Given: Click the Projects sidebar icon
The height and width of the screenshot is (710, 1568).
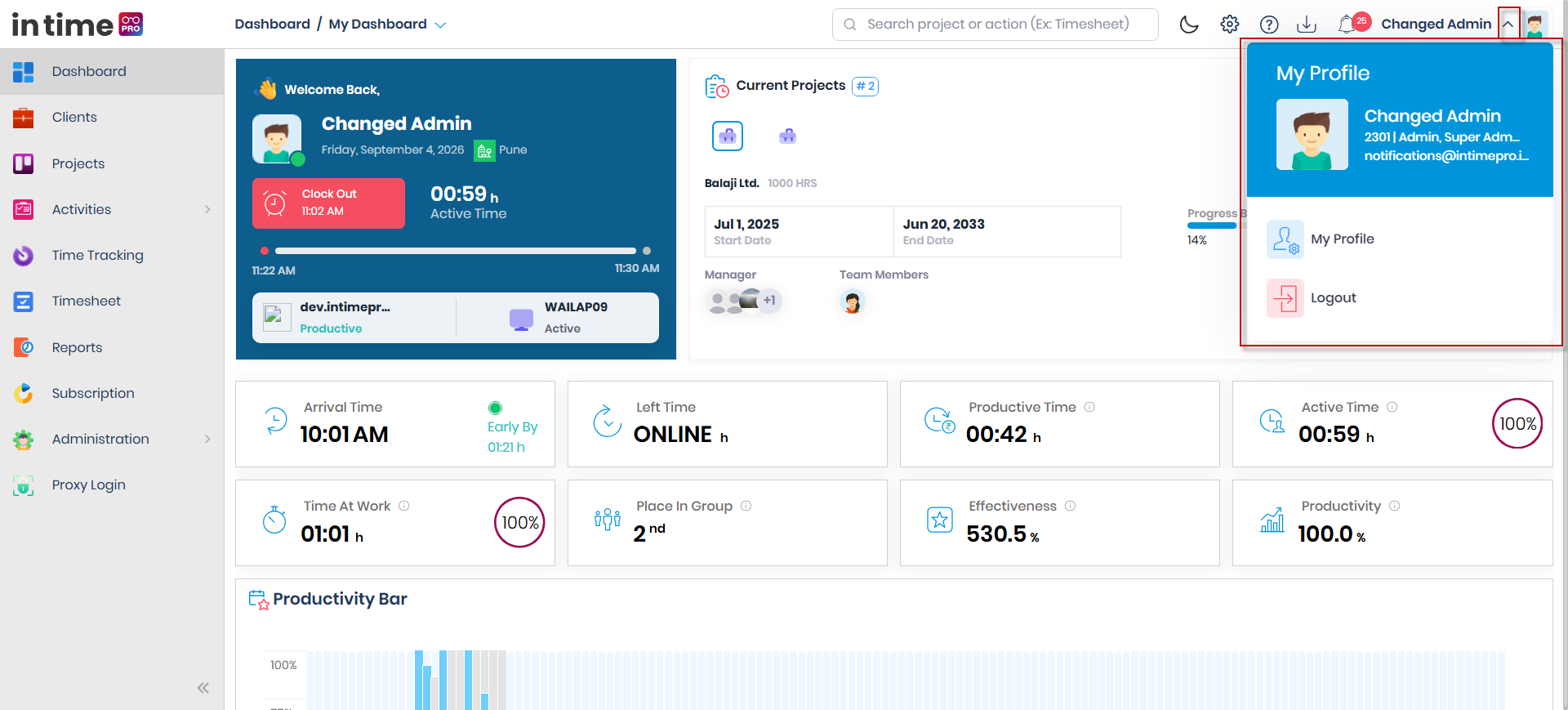Looking at the screenshot, I should [24, 164].
